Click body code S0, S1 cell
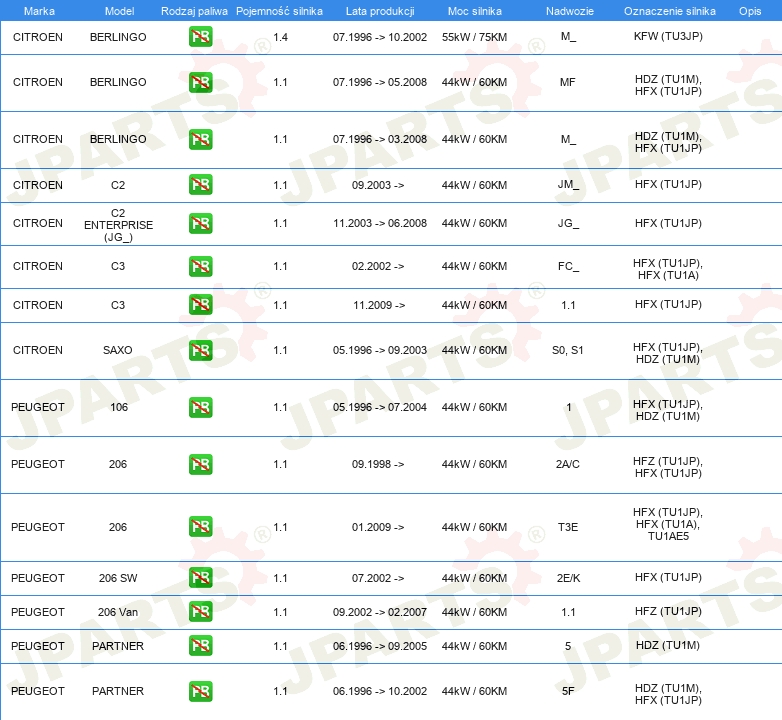Image resolution: width=782 pixels, height=720 pixels. pos(568,350)
